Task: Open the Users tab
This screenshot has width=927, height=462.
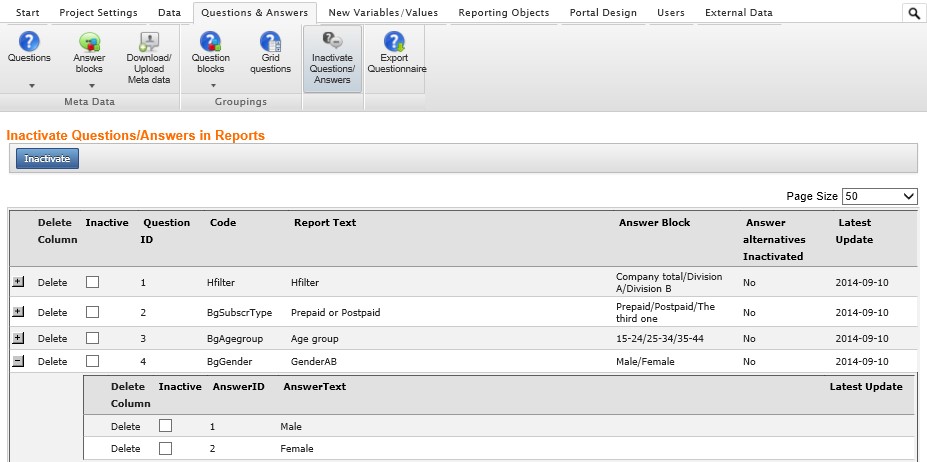Action: tap(671, 12)
